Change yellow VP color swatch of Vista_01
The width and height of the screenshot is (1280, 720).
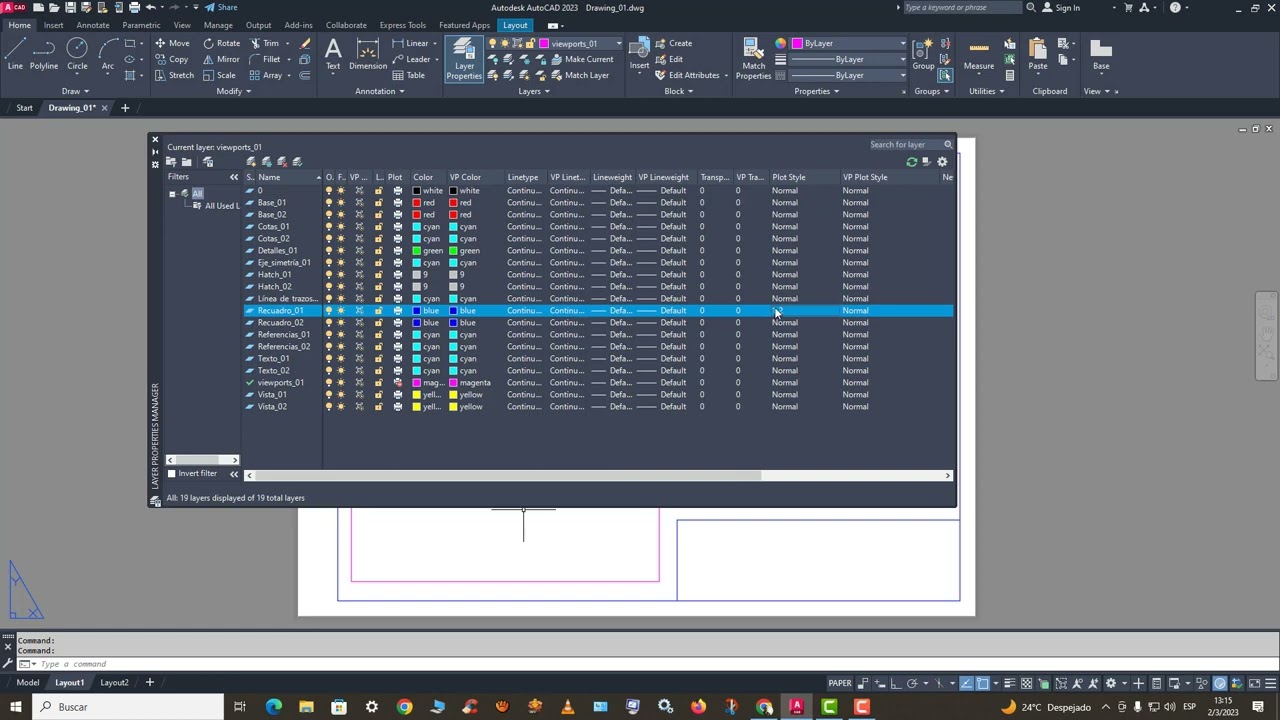[x=453, y=395]
